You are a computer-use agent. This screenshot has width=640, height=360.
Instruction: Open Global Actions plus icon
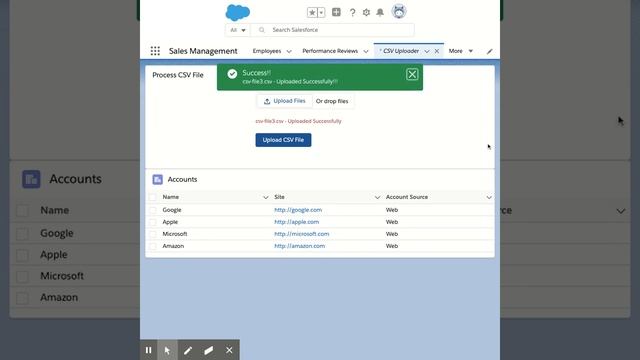[336, 12]
